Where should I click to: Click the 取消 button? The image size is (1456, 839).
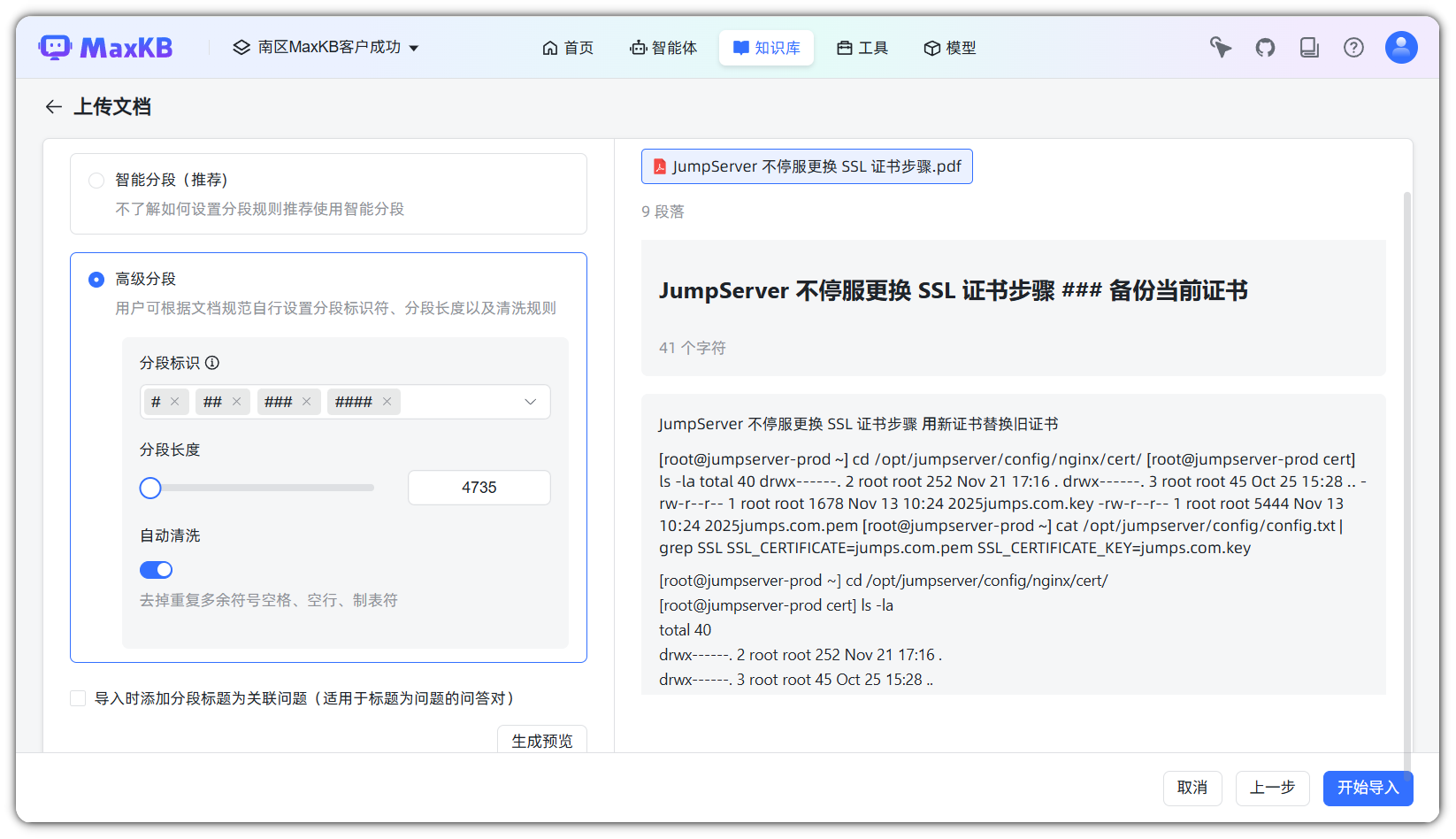[x=1192, y=788]
